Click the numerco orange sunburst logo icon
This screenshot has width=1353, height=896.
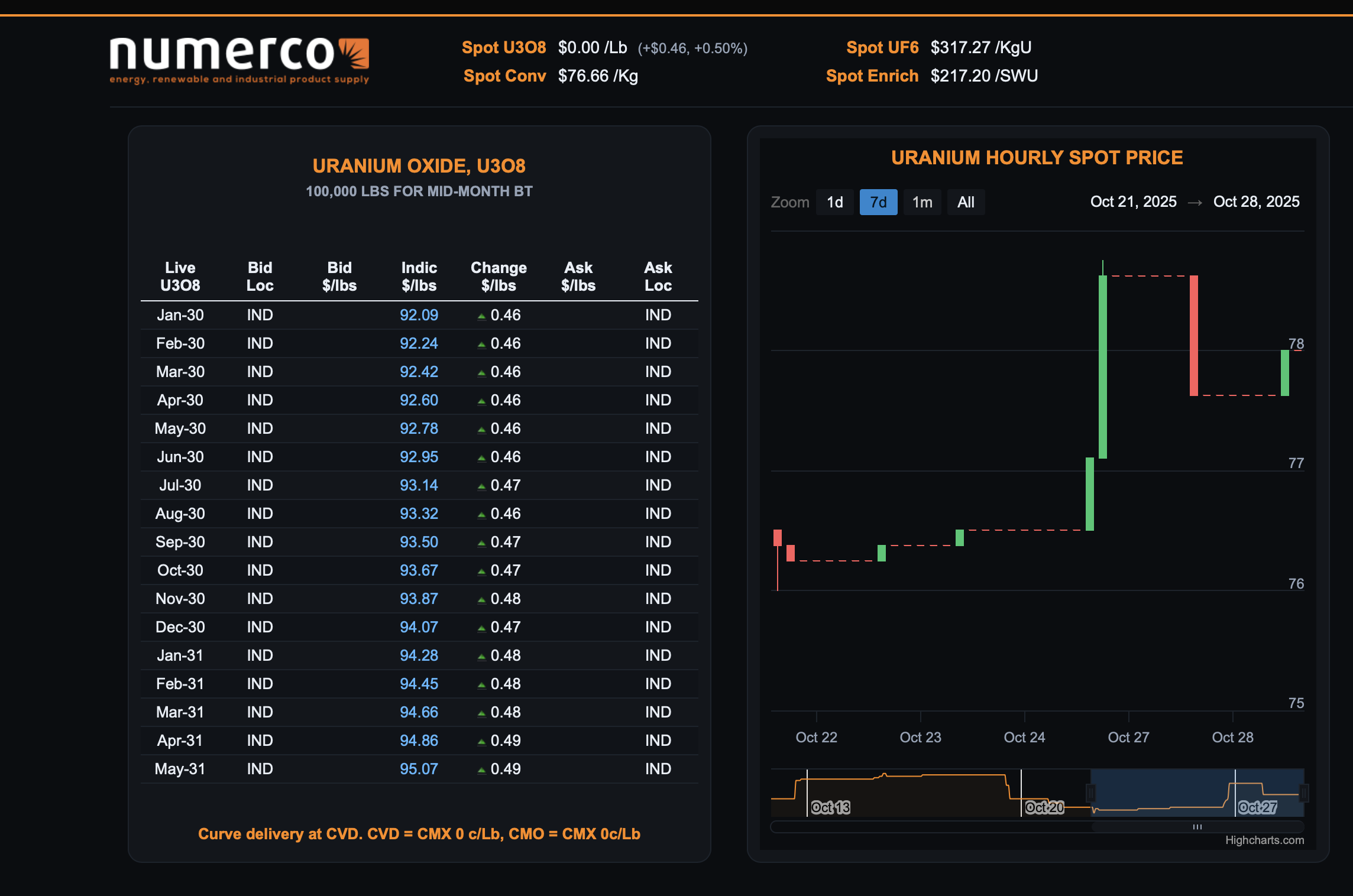tap(354, 54)
